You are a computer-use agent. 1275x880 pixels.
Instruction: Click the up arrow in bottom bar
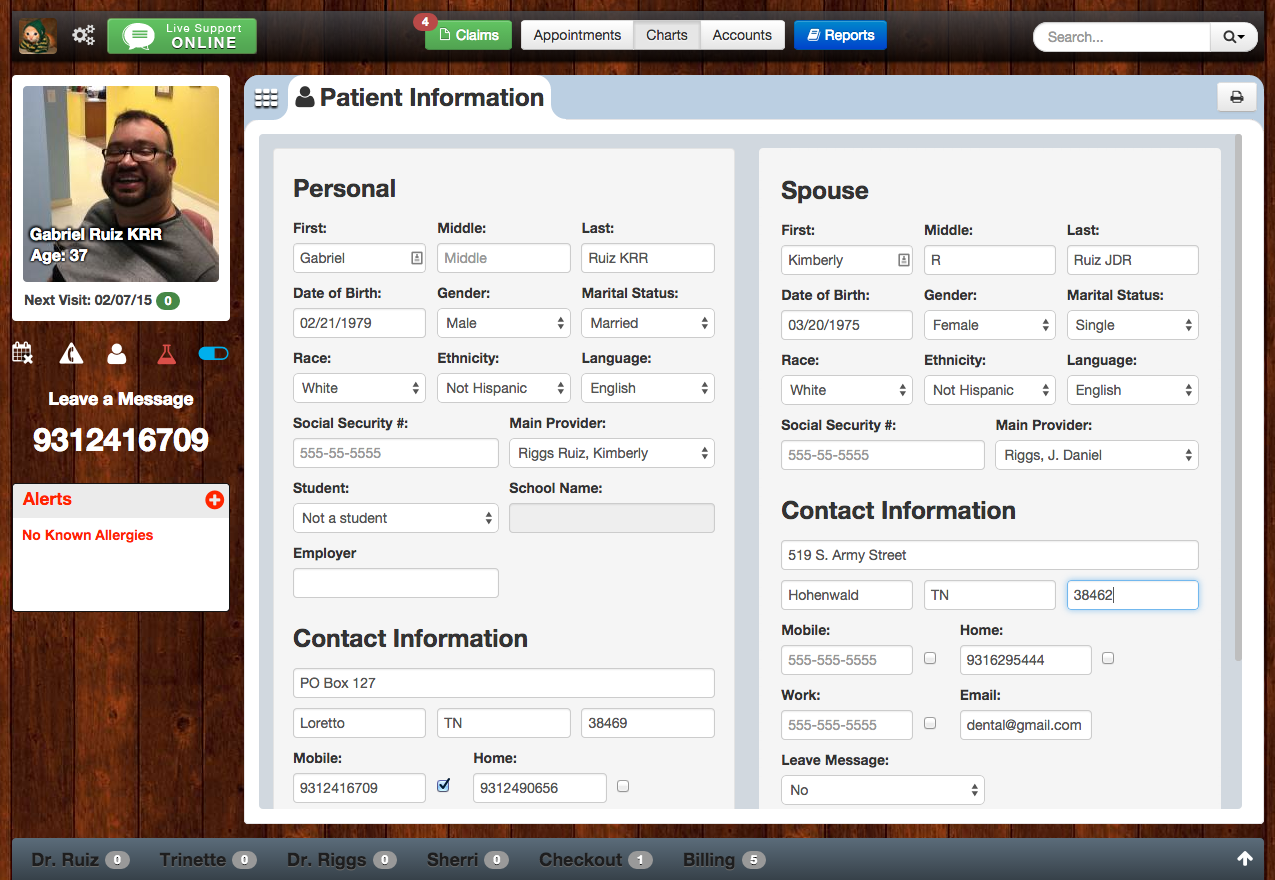click(x=1245, y=859)
